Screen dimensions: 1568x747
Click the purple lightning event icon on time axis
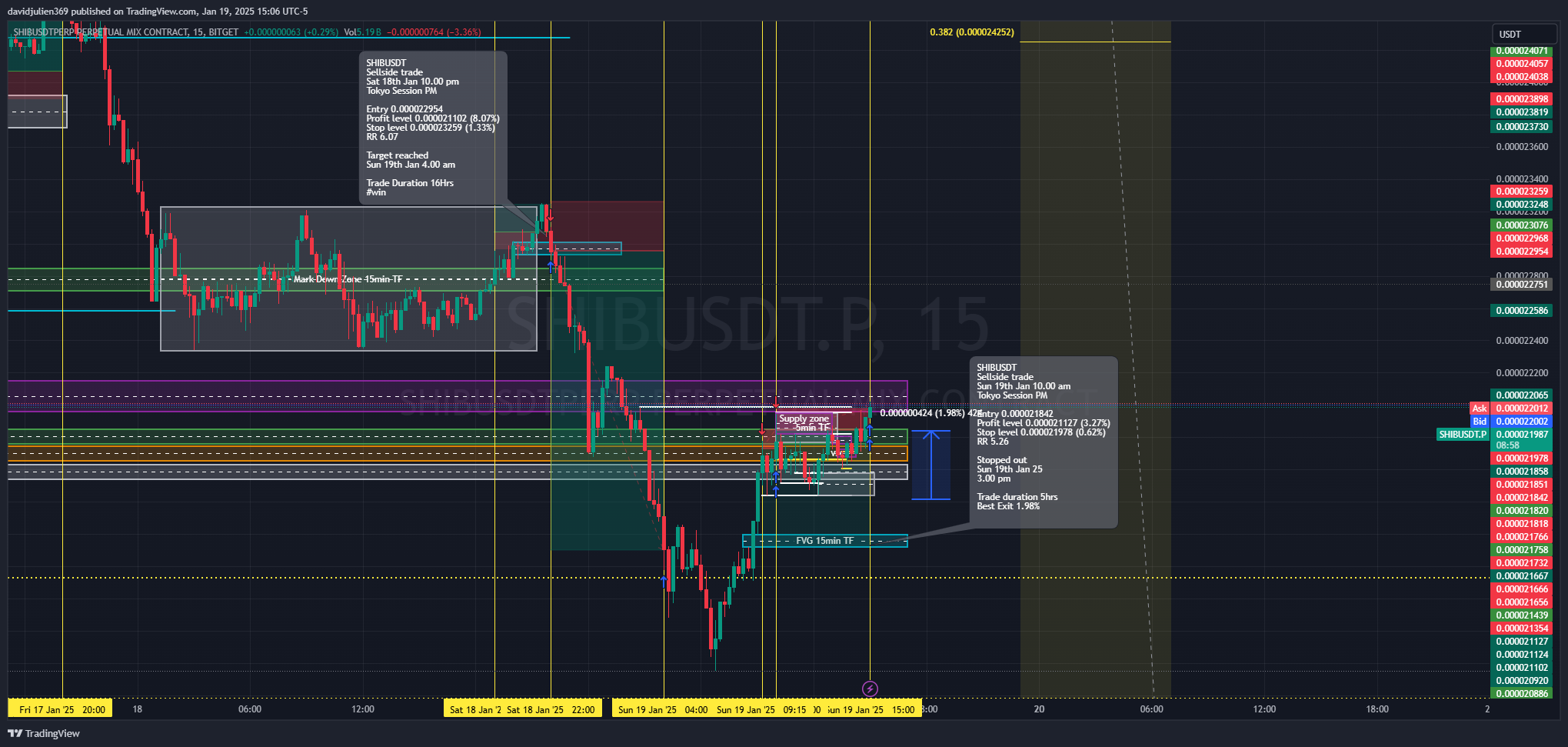point(870,689)
